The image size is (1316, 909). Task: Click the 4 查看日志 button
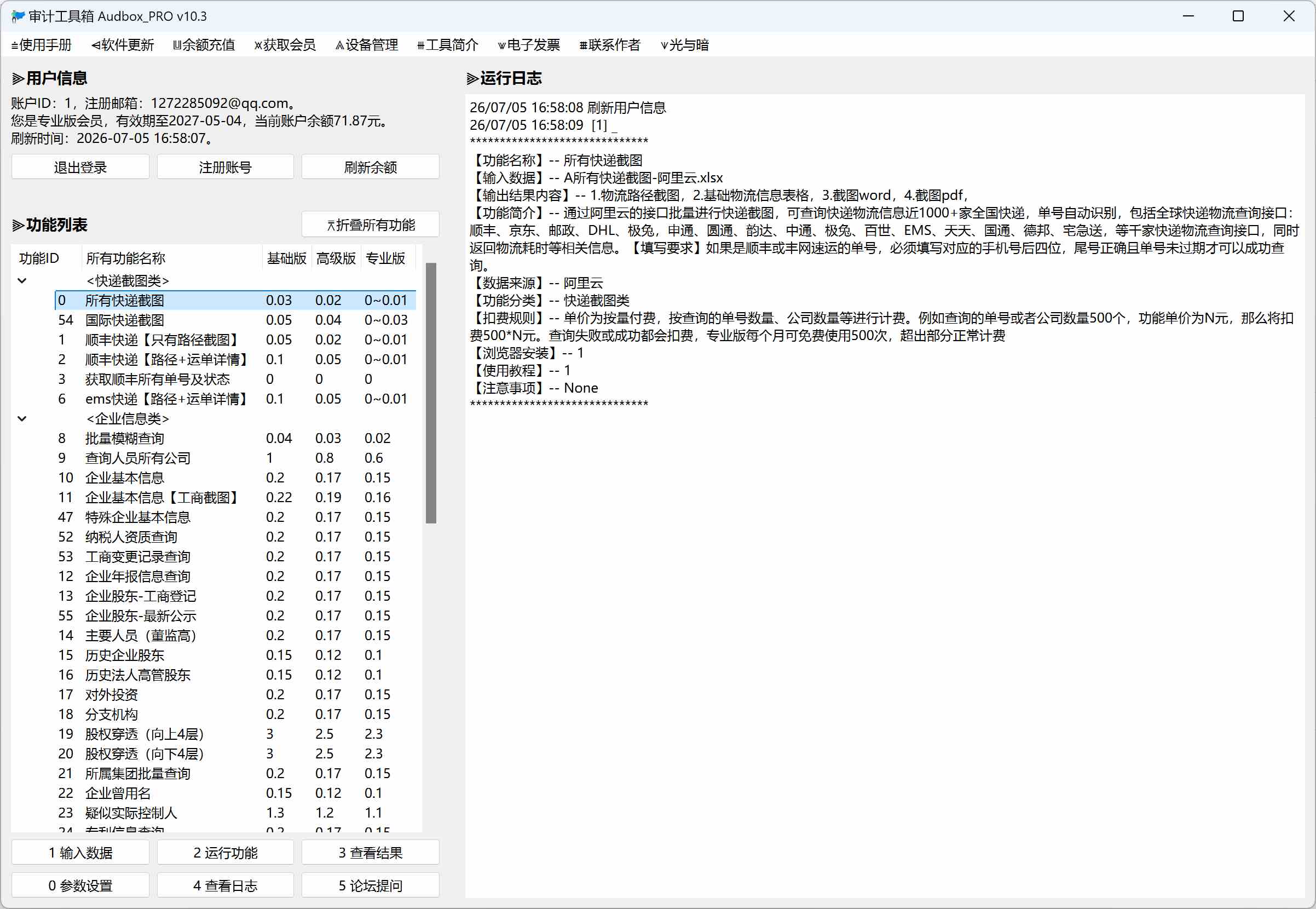226,885
